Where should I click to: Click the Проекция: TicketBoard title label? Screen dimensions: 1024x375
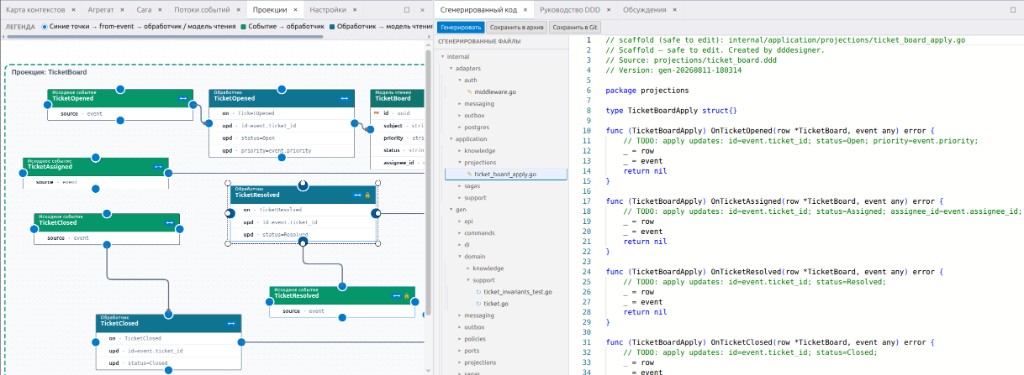coord(49,73)
